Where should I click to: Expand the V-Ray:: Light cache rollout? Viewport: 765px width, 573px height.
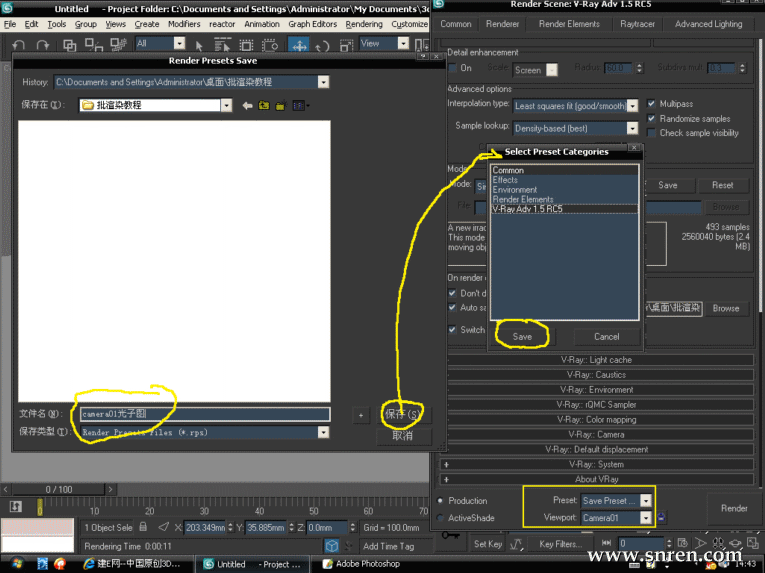[x=596, y=360]
